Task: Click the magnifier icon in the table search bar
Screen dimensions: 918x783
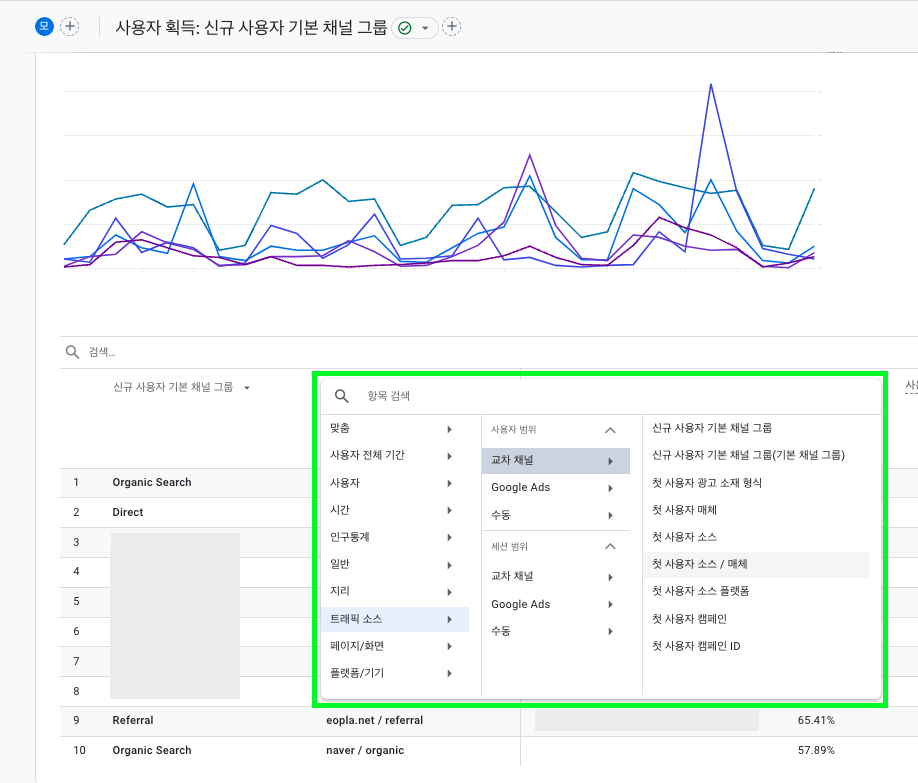Action: tap(70, 351)
